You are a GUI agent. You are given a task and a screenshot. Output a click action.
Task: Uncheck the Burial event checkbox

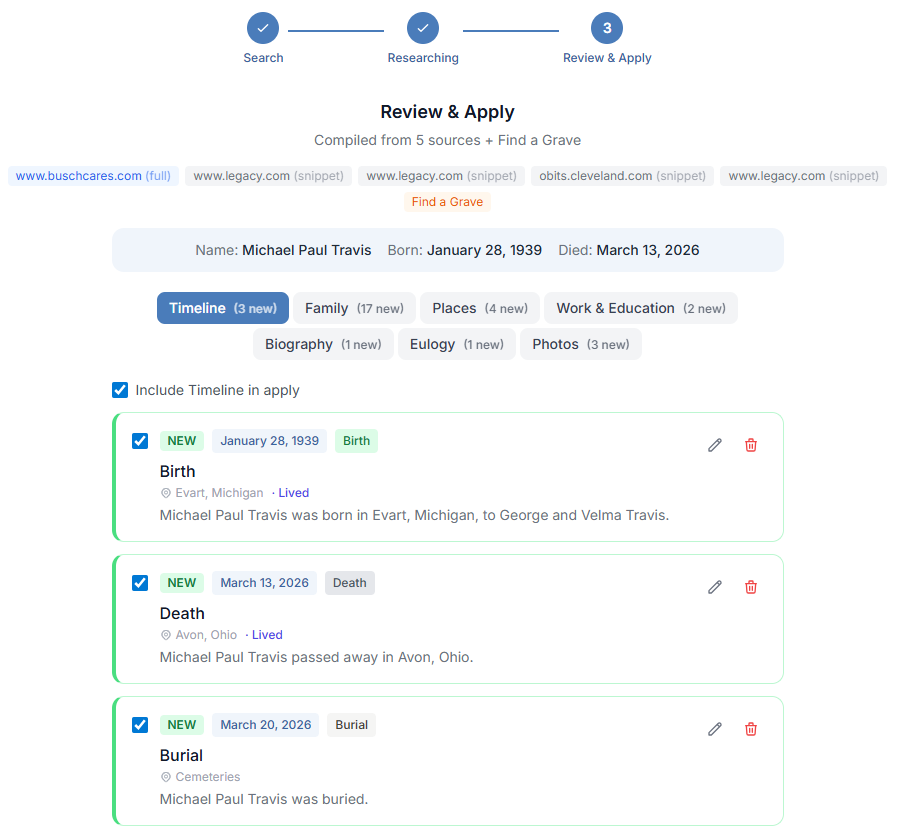(140, 725)
